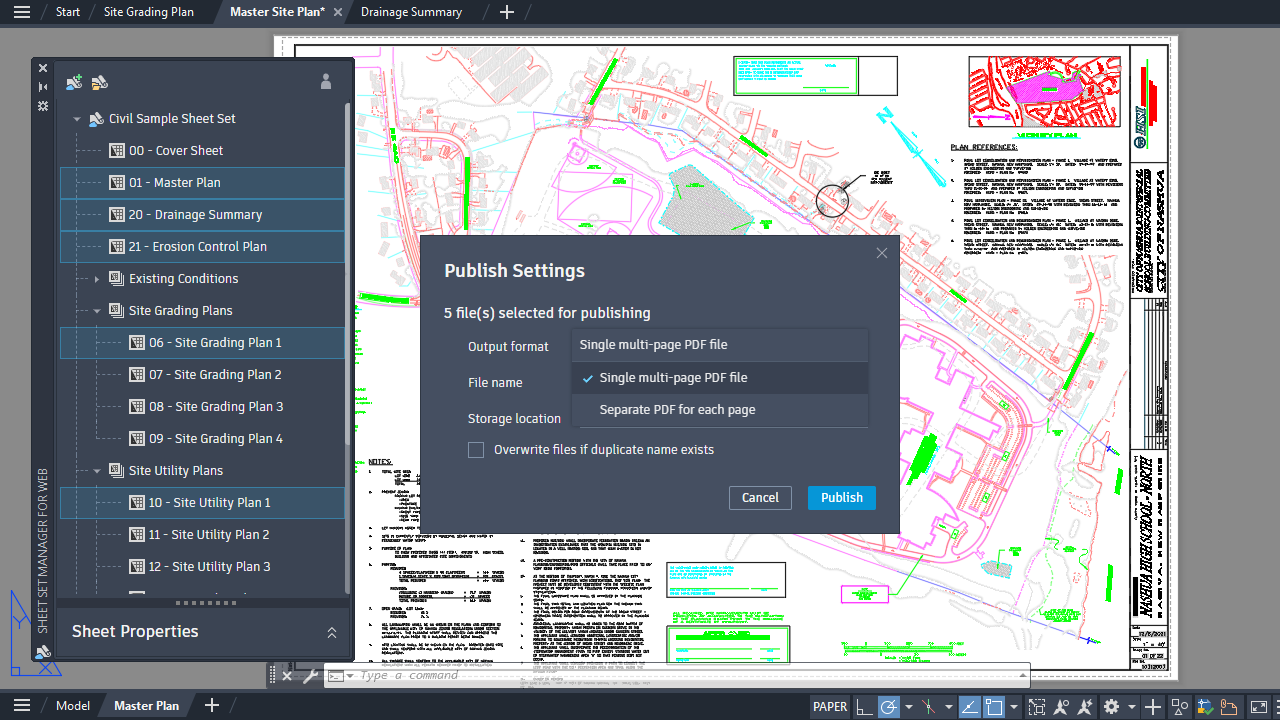This screenshot has width=1280, height=720.
Task: Open the signed-in user profile
Action: (x=326, y=82)
